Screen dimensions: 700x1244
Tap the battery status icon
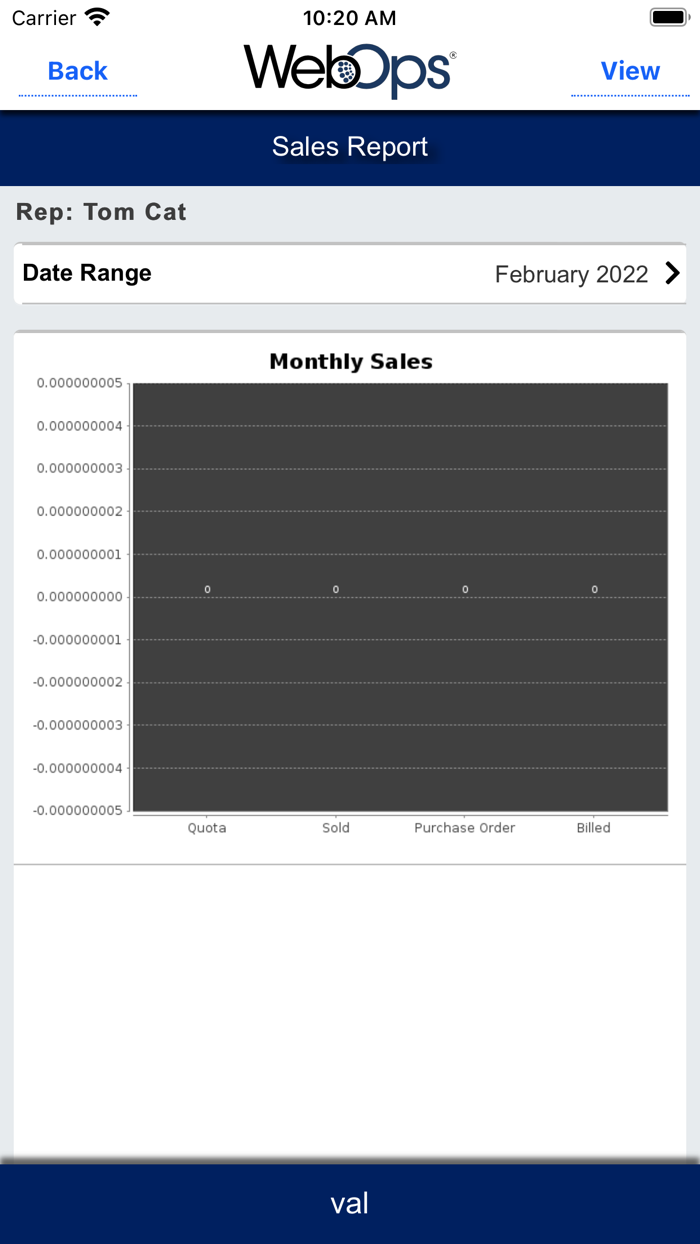[668, 17]
